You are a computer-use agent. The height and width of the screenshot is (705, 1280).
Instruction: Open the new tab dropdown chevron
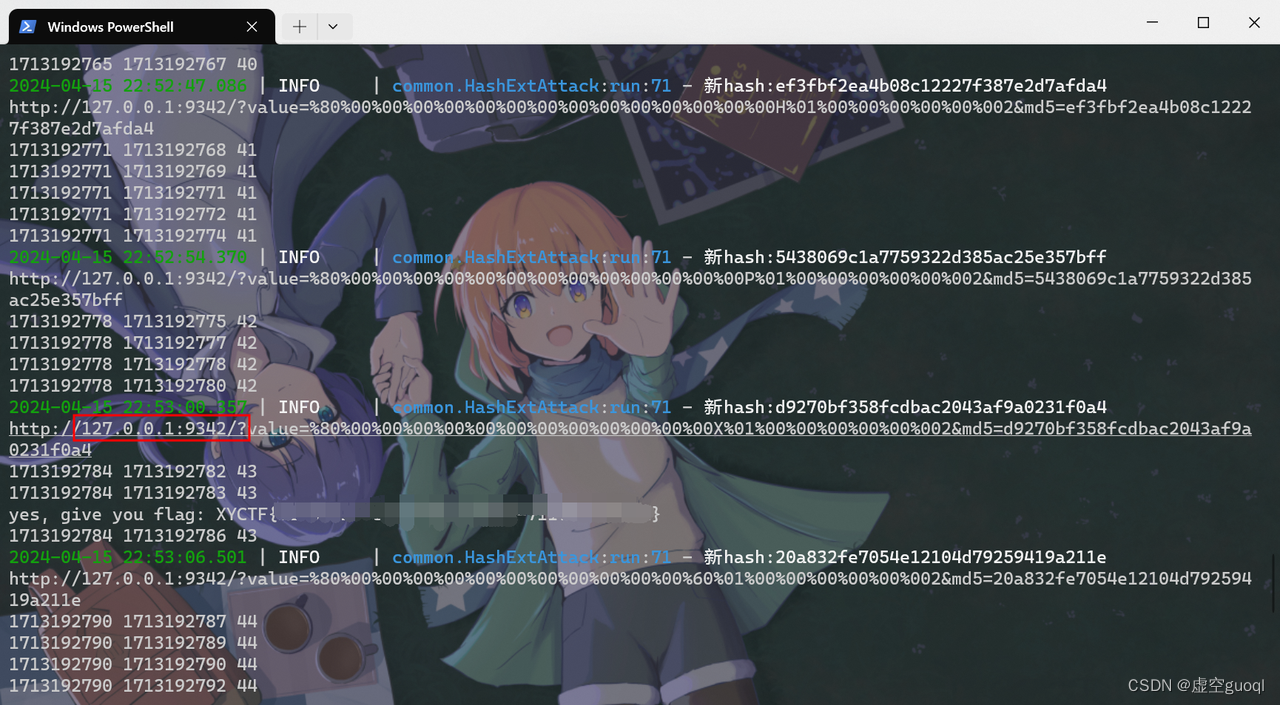pos(332,26)
